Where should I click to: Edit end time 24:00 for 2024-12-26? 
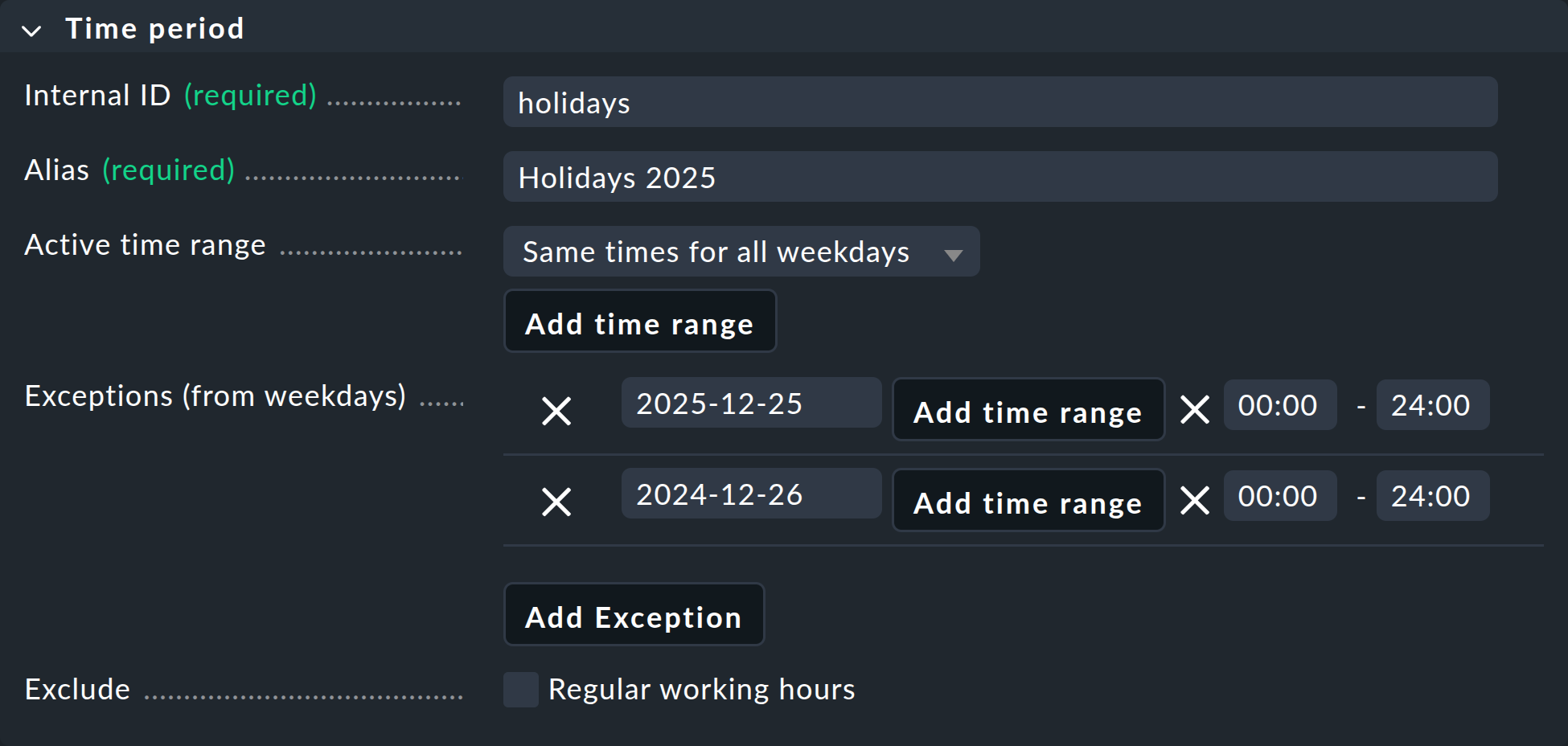[x=1432, y=496]
